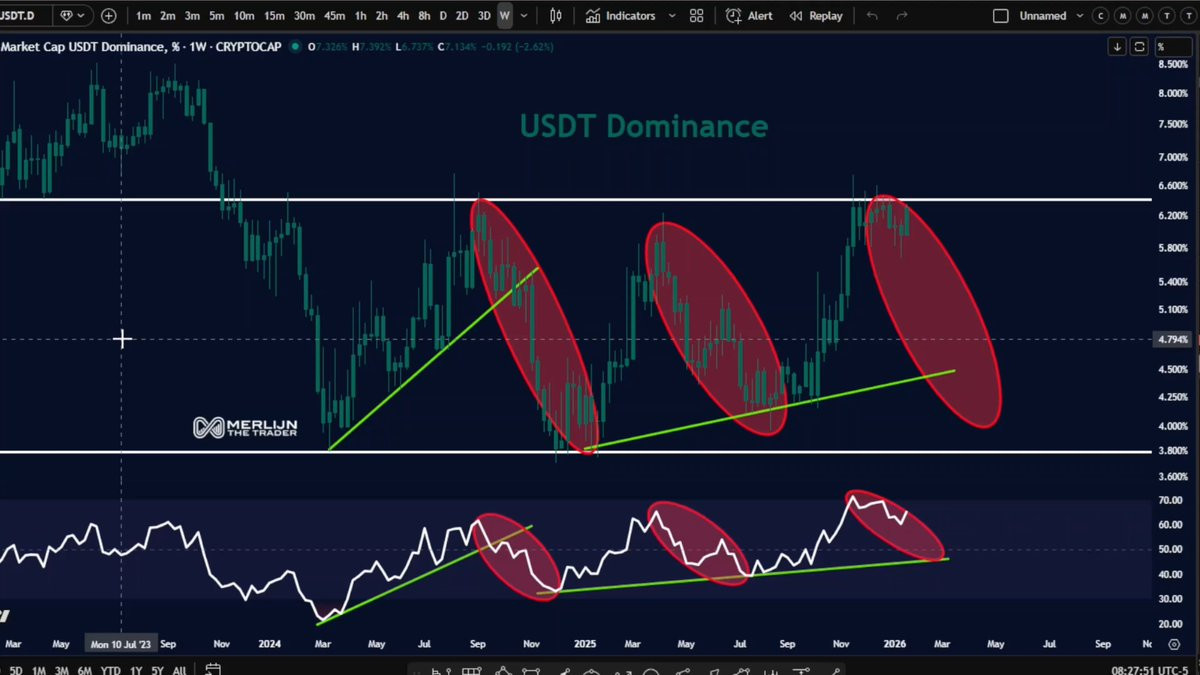Click the 4.794% crosshair price label
The height and width of the screenshot is (675, 1200).
point(1173,339)
